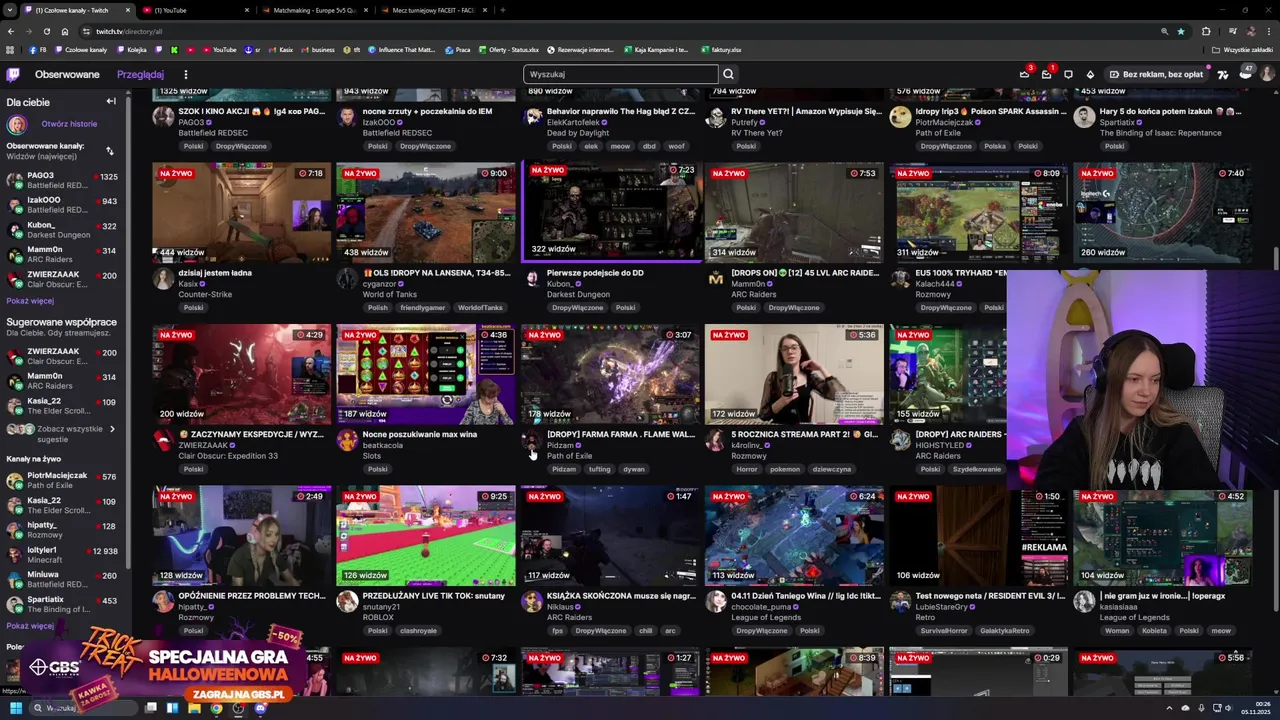Click pokemon tag under k4rolinv_ stream
Image resolution: width=1280 pixels, height=720 pixels.
click(x=785, y=469)
